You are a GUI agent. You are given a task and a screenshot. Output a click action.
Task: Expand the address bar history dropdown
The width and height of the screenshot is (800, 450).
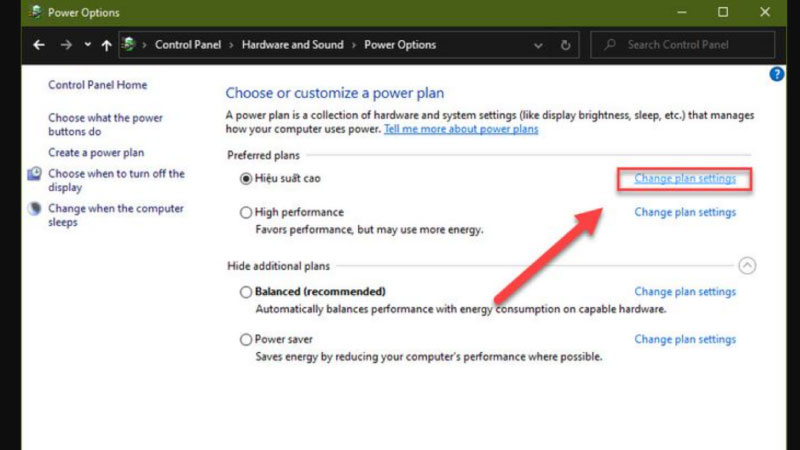tap(539, 45)
